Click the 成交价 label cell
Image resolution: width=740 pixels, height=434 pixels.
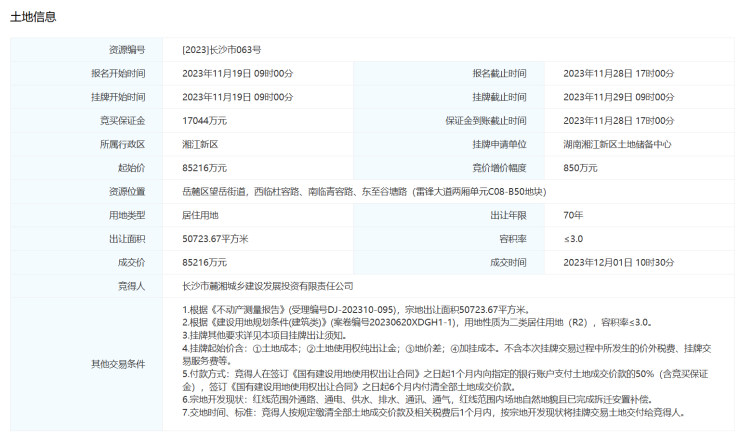click(x=132, y=262)
